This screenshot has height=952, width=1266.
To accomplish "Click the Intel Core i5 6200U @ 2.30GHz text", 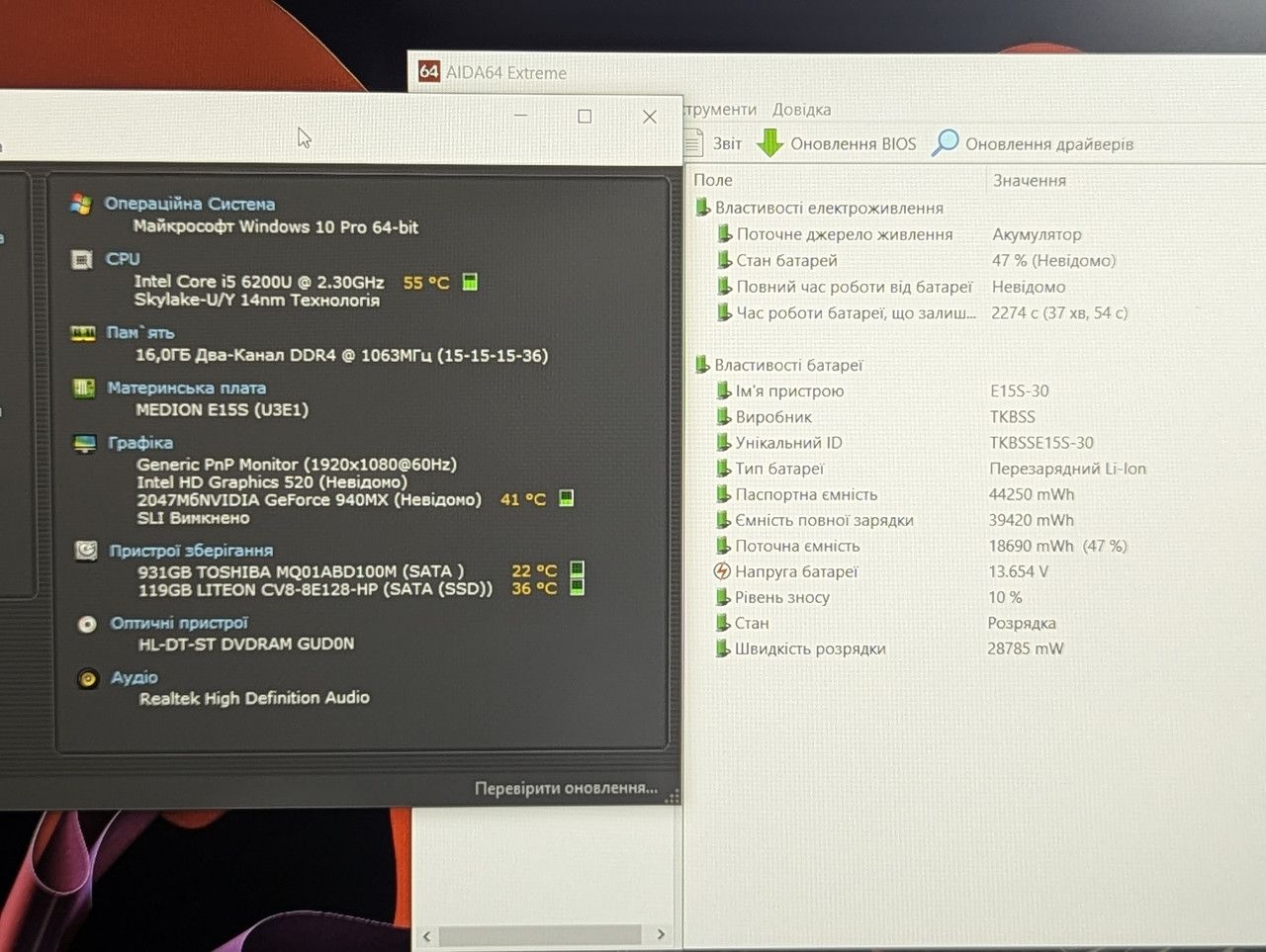I will (x=259, y=282).
